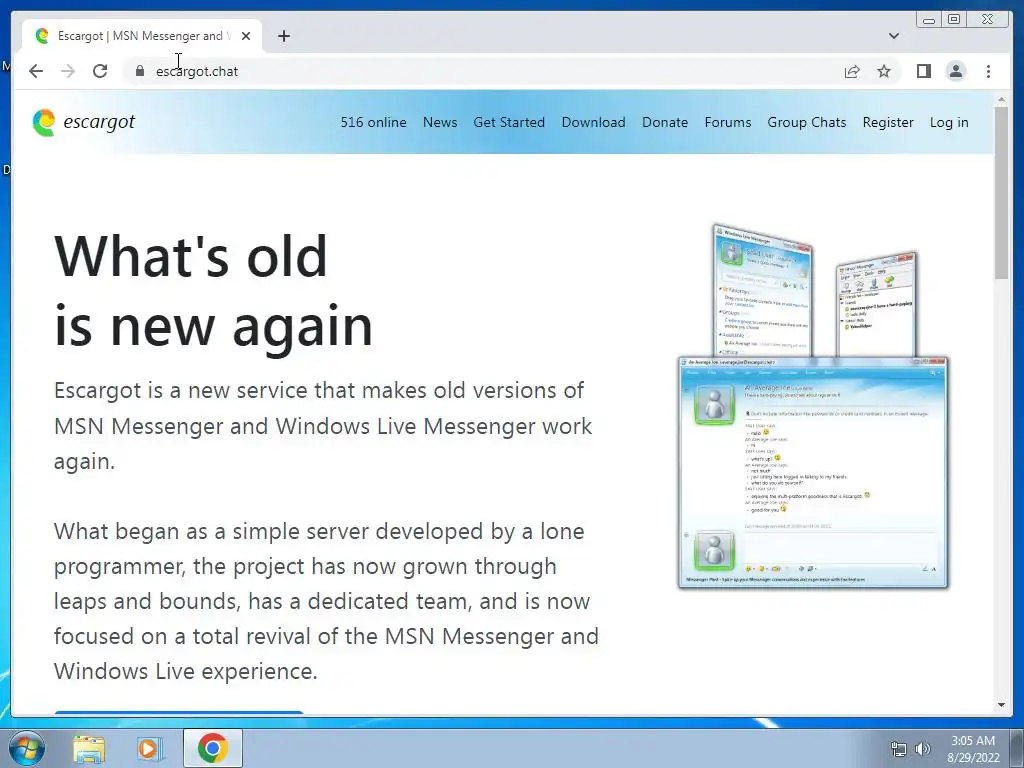Click the Chrome back arrow
The image size is (1024, 768).
tap(36, 71)
